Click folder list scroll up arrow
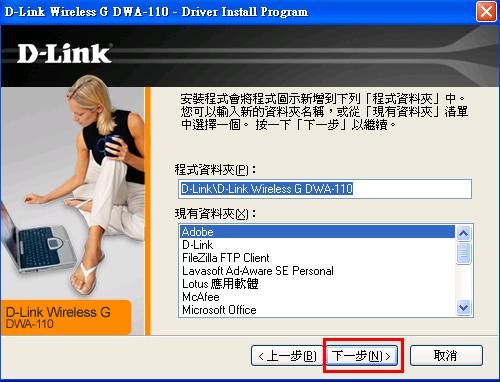 click(x=464, y=234)
